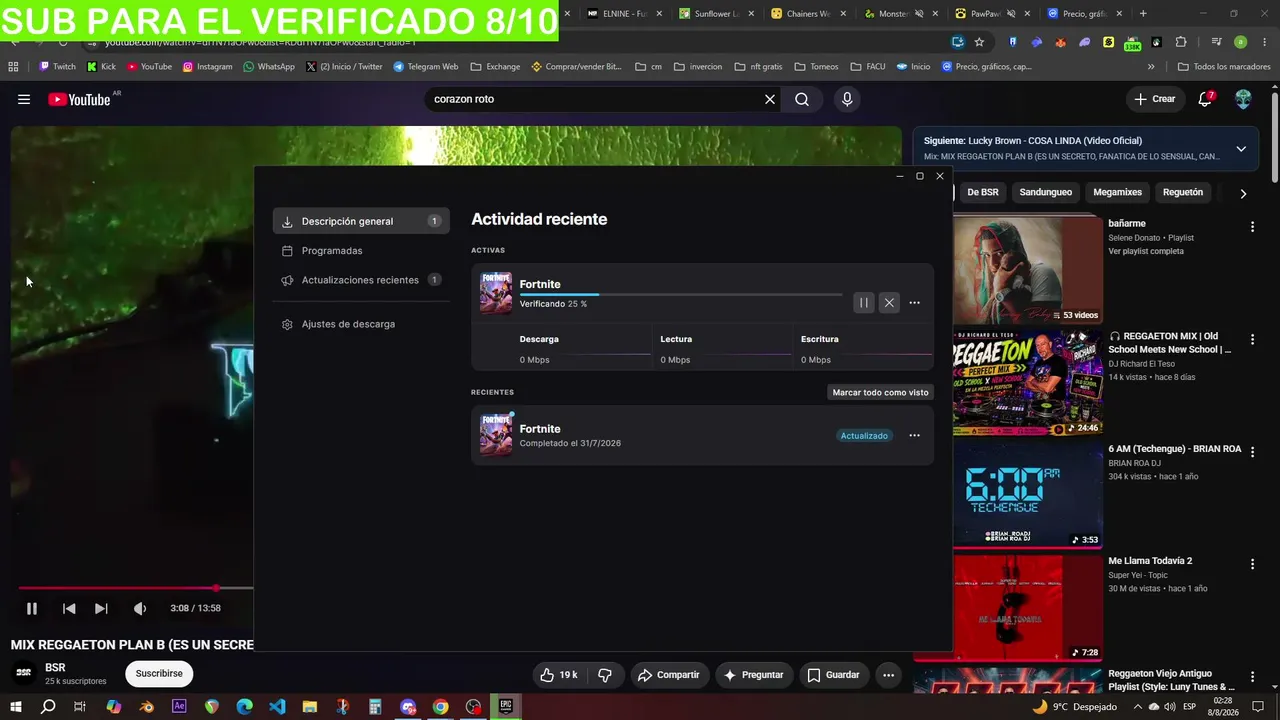This screenshot has height=720, width=1280.
Task: Save the video with Guardar
Action: [833, 675]
